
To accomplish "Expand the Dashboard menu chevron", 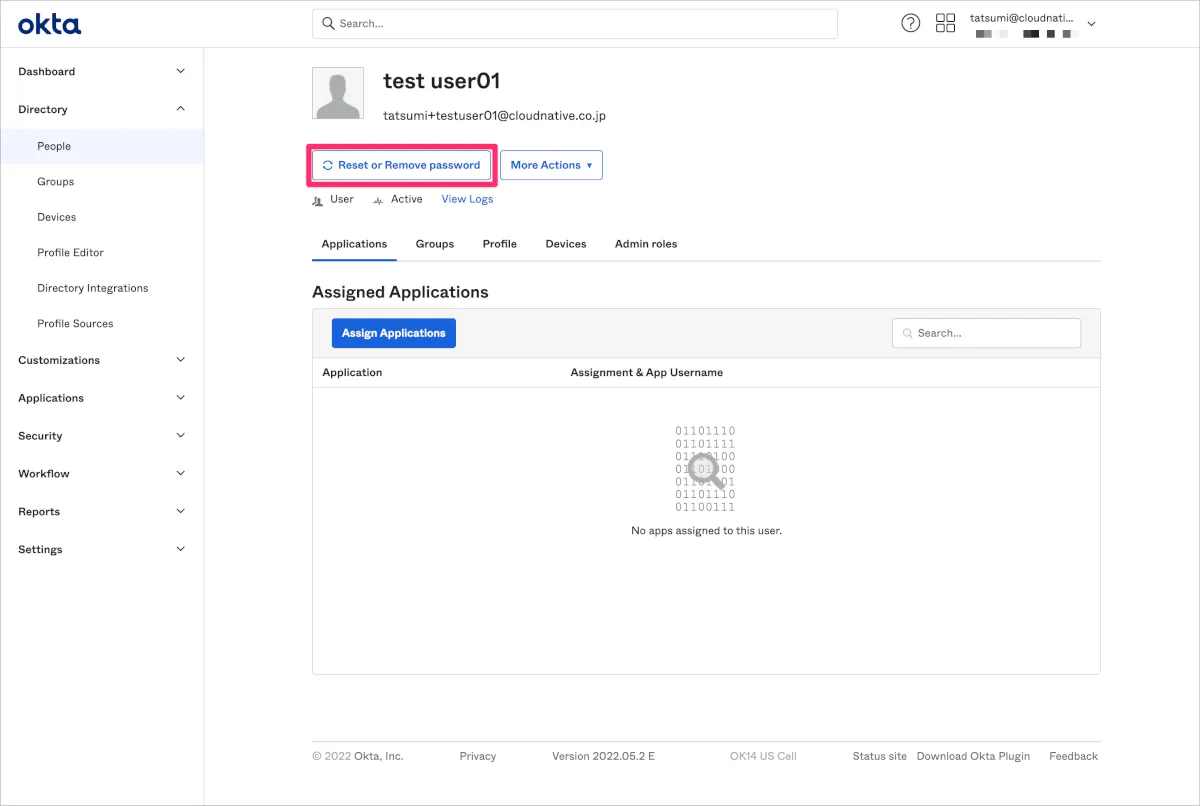I will 180,72.
